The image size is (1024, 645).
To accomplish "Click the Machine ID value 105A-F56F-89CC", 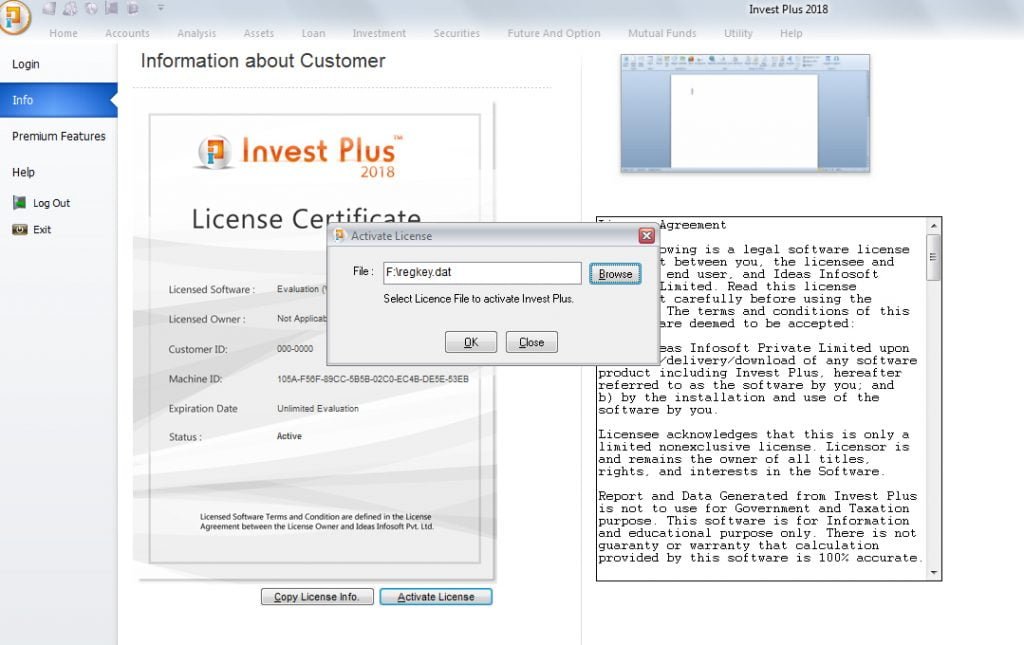I will tap(373, 379).
